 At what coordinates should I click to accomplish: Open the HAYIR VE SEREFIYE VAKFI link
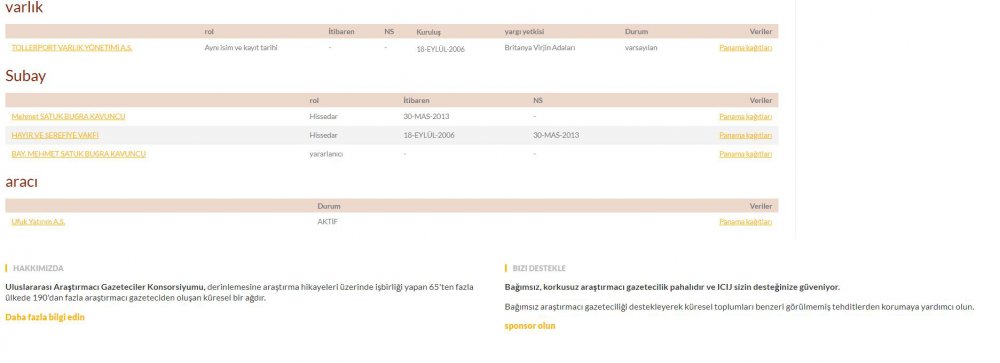pyautogui.click(x=55, y=135)
